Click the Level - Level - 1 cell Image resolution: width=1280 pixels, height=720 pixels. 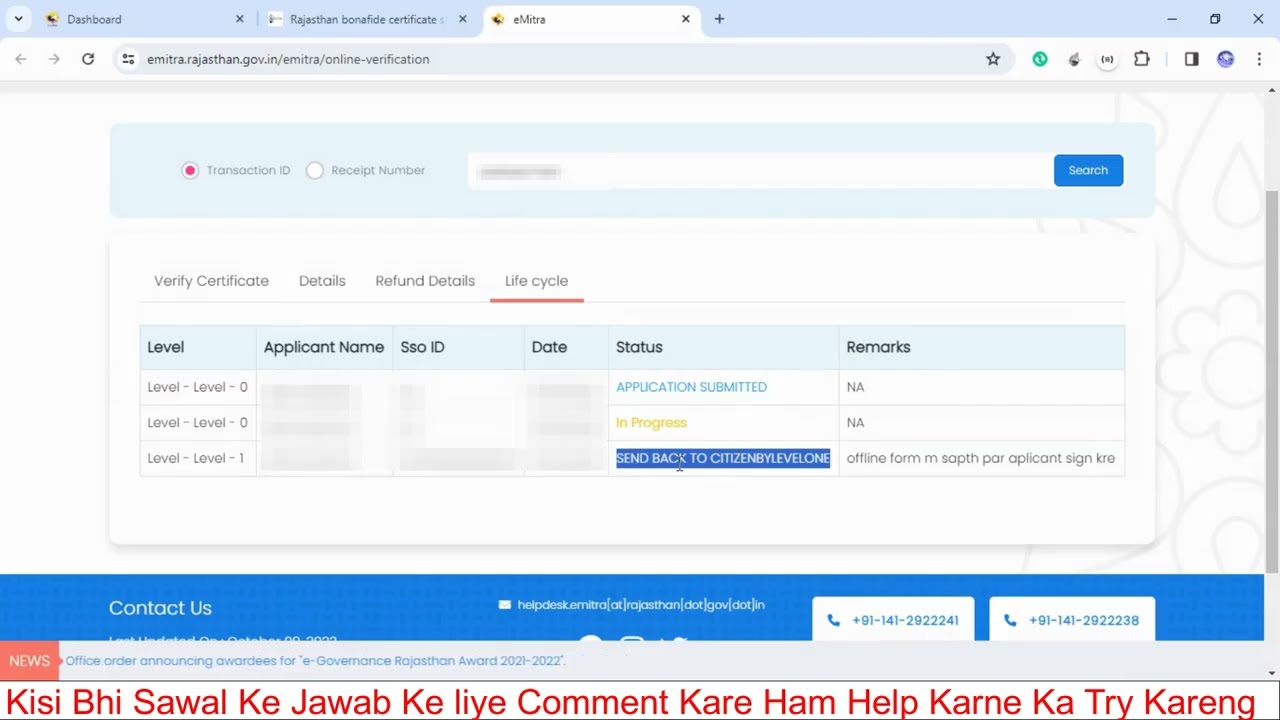tap(197, 458)
